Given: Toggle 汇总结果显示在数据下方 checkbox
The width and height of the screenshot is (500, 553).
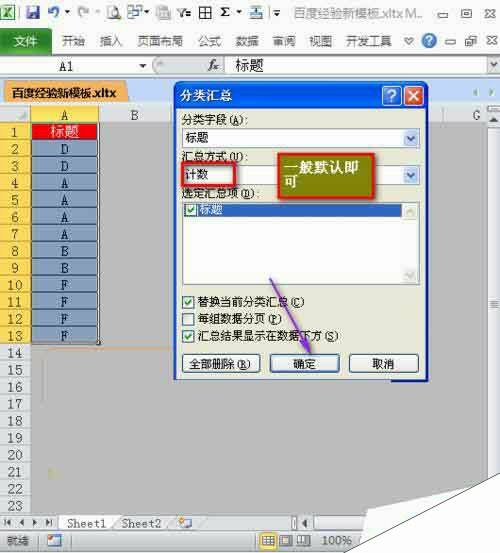Looking at the screenshot, I should point(188,336).
